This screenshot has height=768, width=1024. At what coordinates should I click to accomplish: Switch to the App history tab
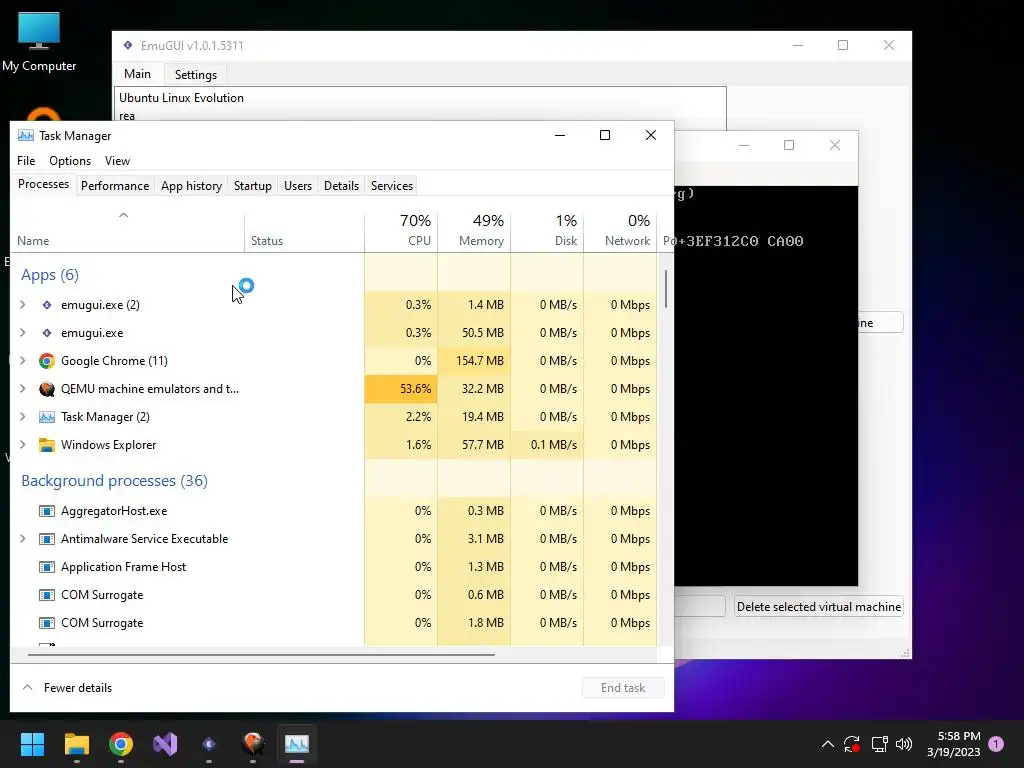(191, 186)
